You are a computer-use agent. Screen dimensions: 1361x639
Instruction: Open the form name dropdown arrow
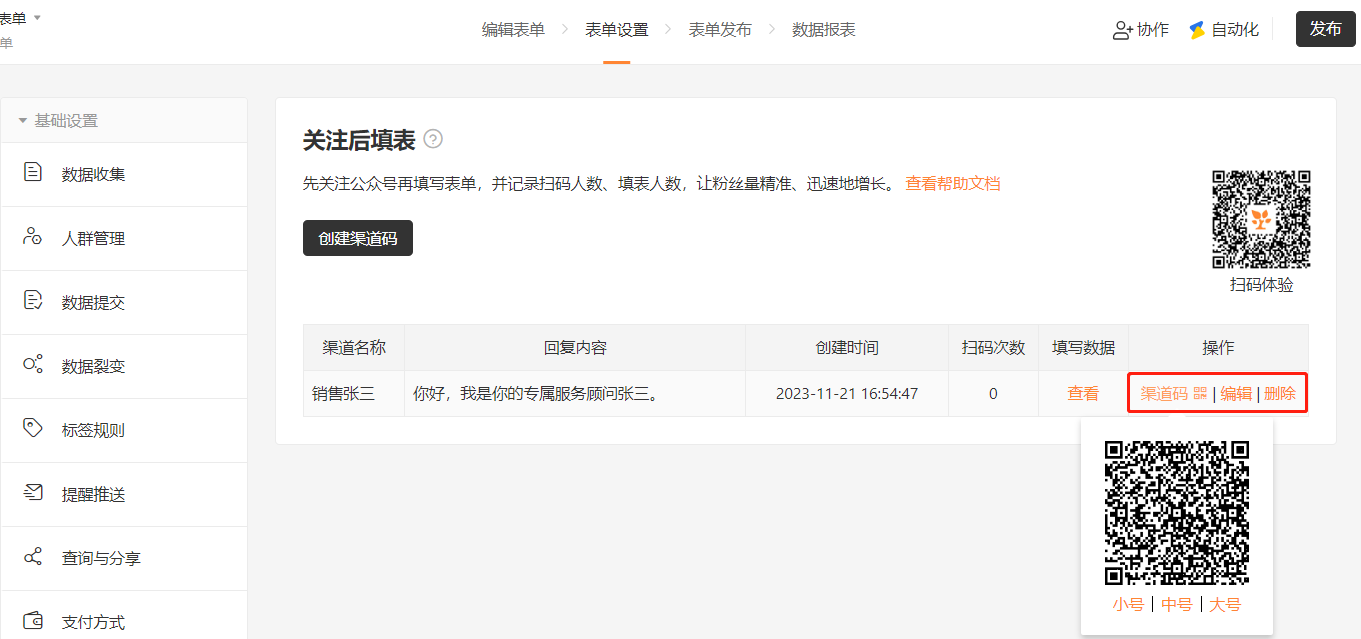[37, 18]
